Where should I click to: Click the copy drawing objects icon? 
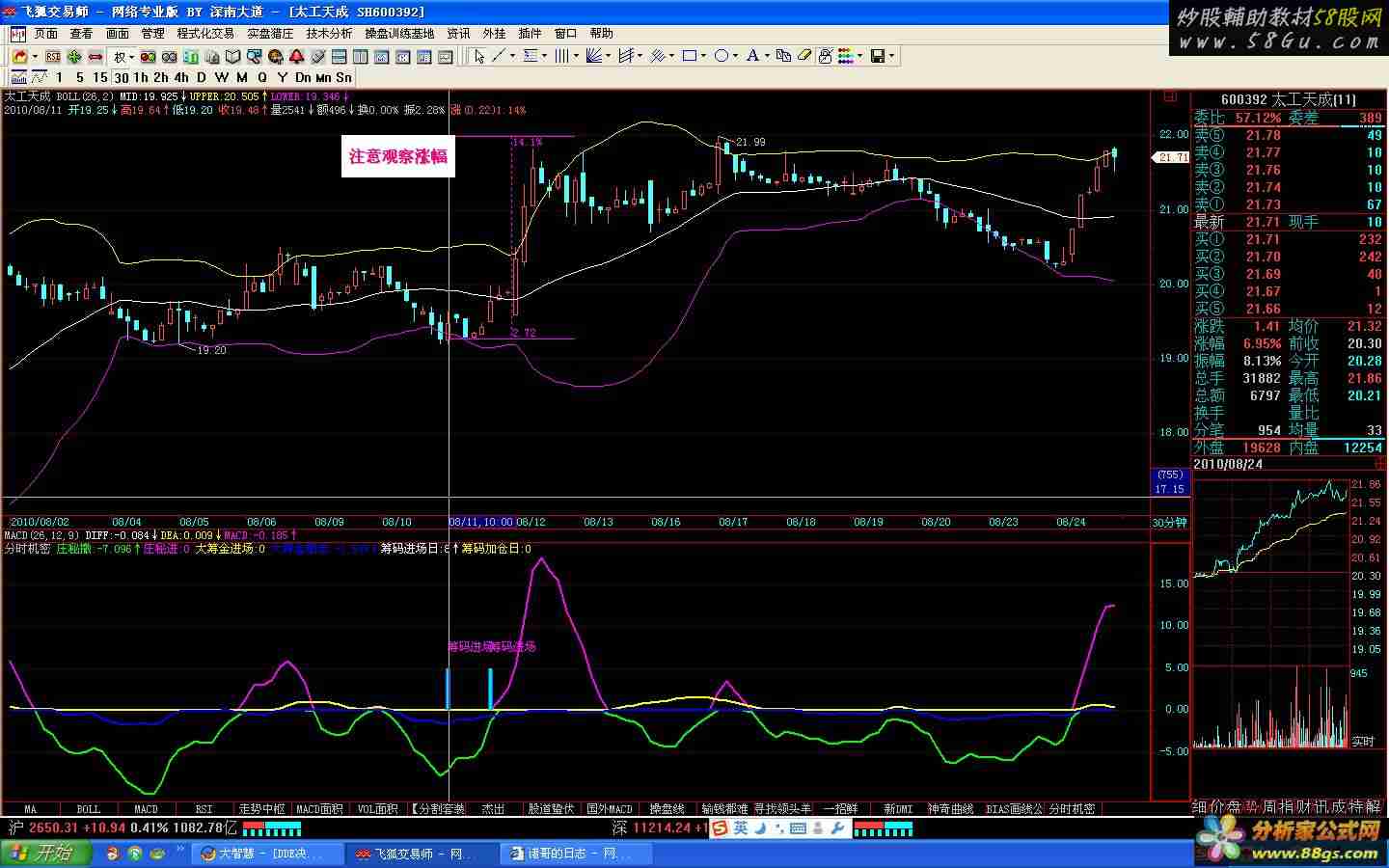click(x=783, y=56)
